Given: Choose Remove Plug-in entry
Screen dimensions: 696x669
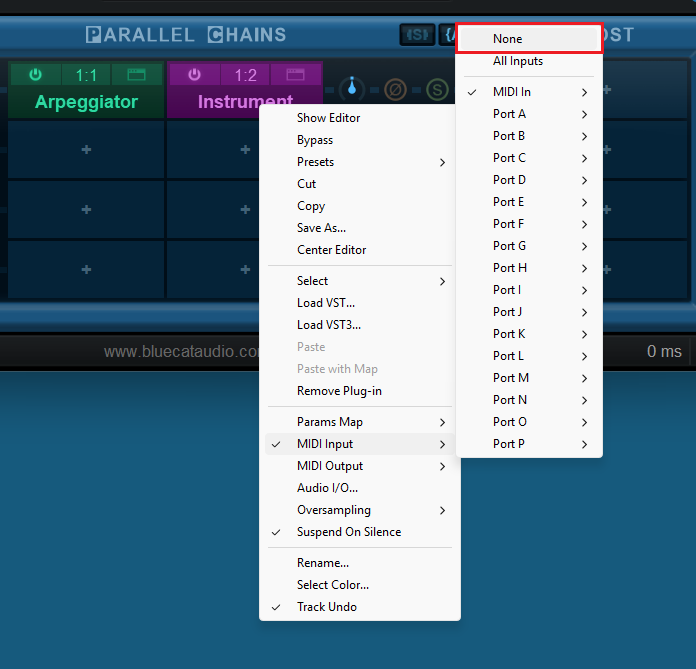Looking at the screenshot, I should click(360, 391).
